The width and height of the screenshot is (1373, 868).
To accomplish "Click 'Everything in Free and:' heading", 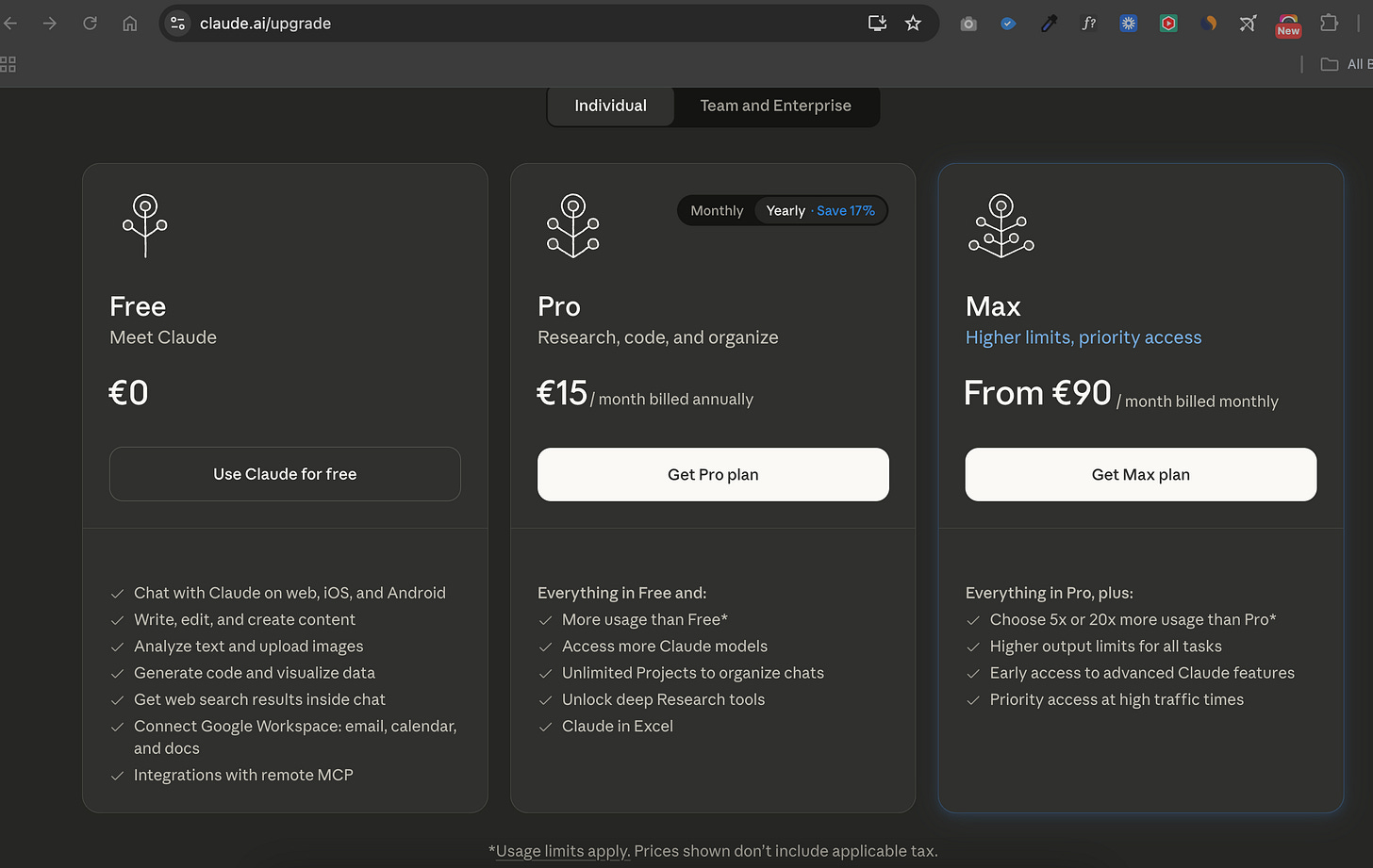I will 621,593.
